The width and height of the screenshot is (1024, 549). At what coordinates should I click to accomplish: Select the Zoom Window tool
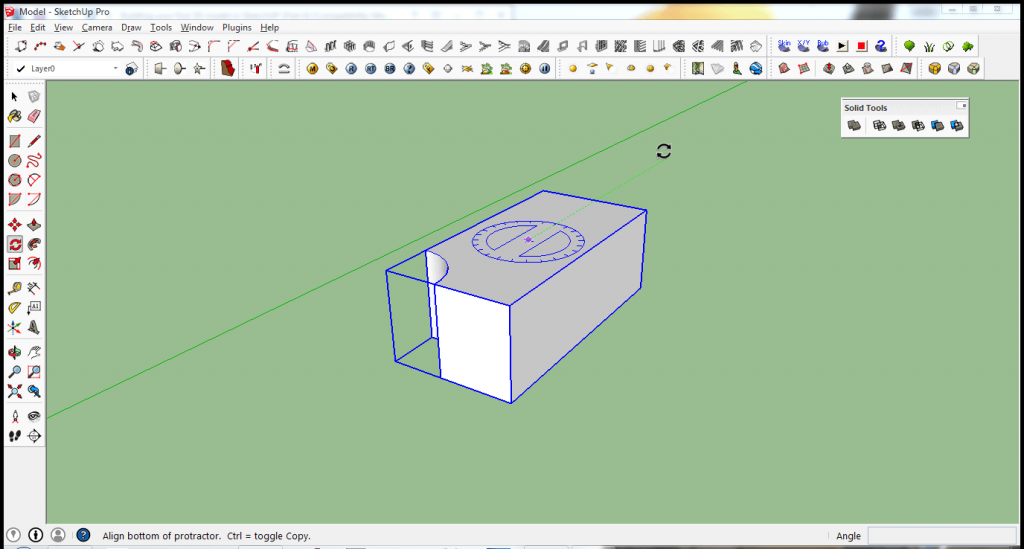click(x=34, y=372)
